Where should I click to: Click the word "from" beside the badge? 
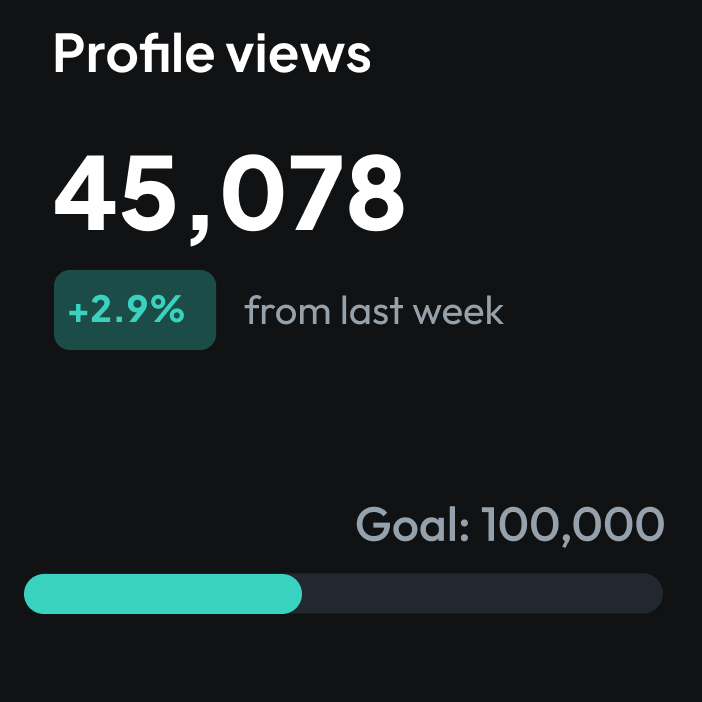pyautogui.click(x=287, y=311)
